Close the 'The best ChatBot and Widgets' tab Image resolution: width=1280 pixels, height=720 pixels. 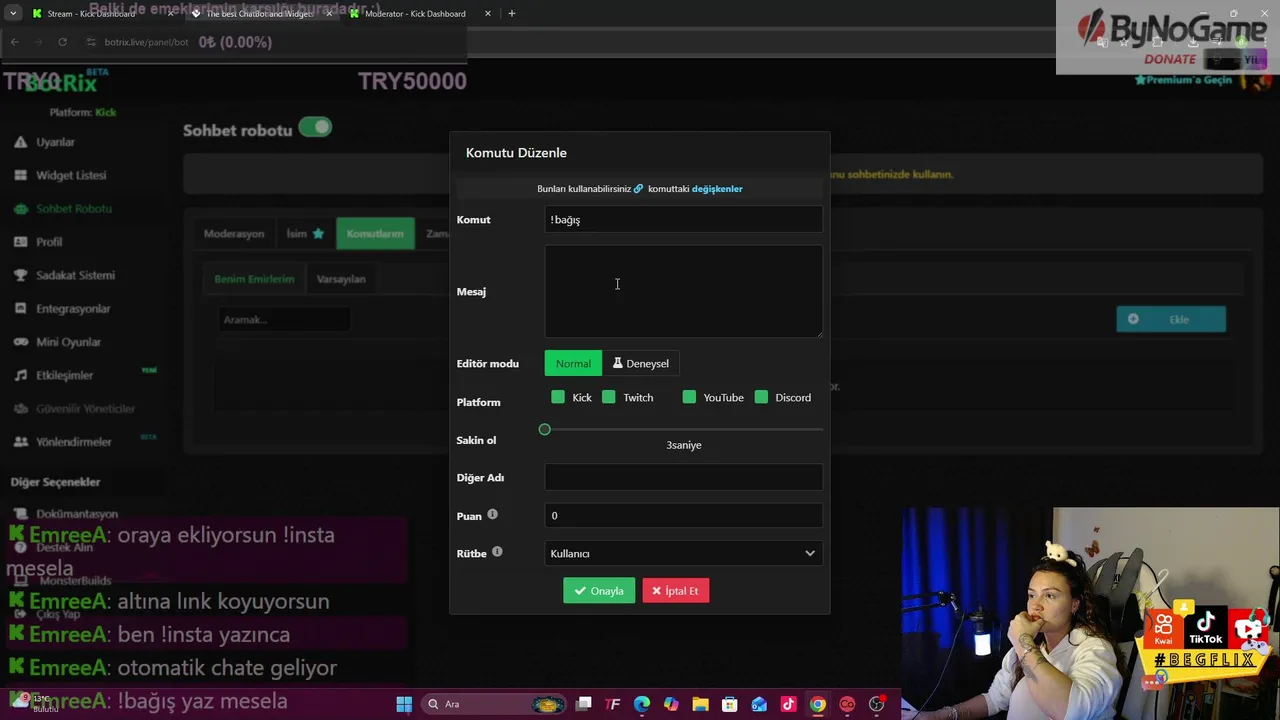tap(329, 13)
